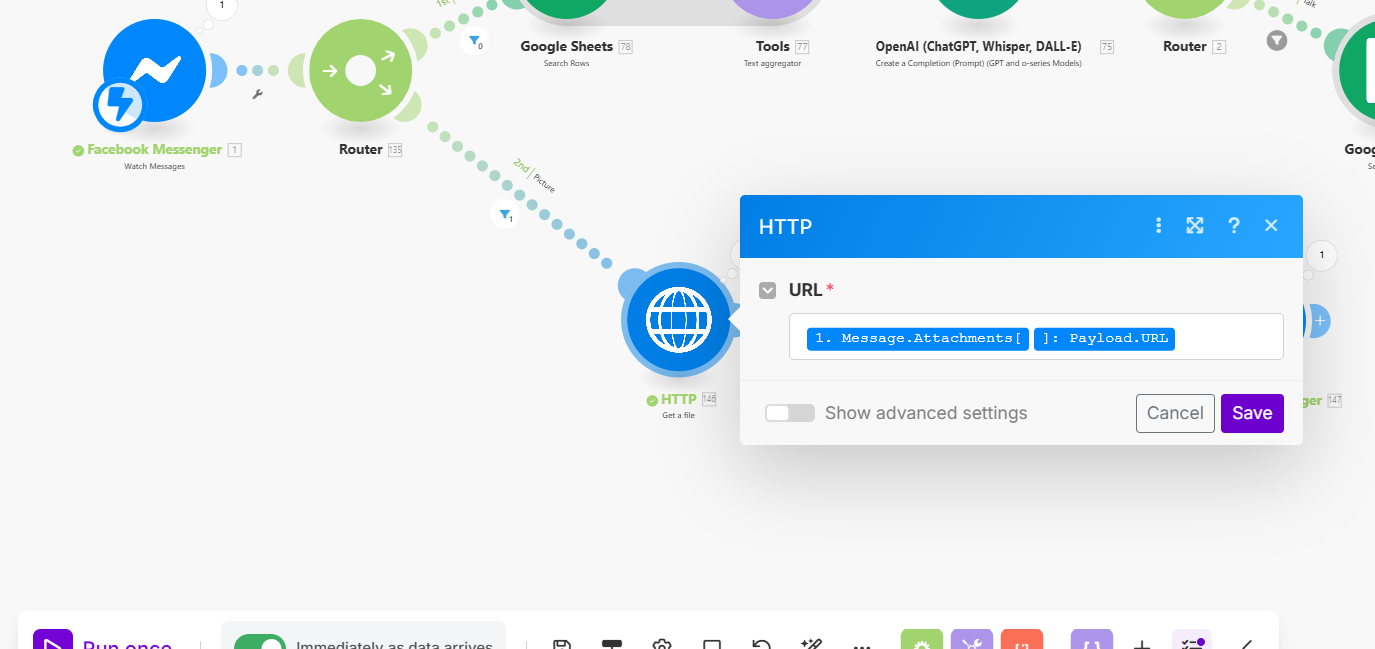Viewport: 1375px width, 649px height.
Task: Toggle the URL field checkbox
Action: (767, 290)
